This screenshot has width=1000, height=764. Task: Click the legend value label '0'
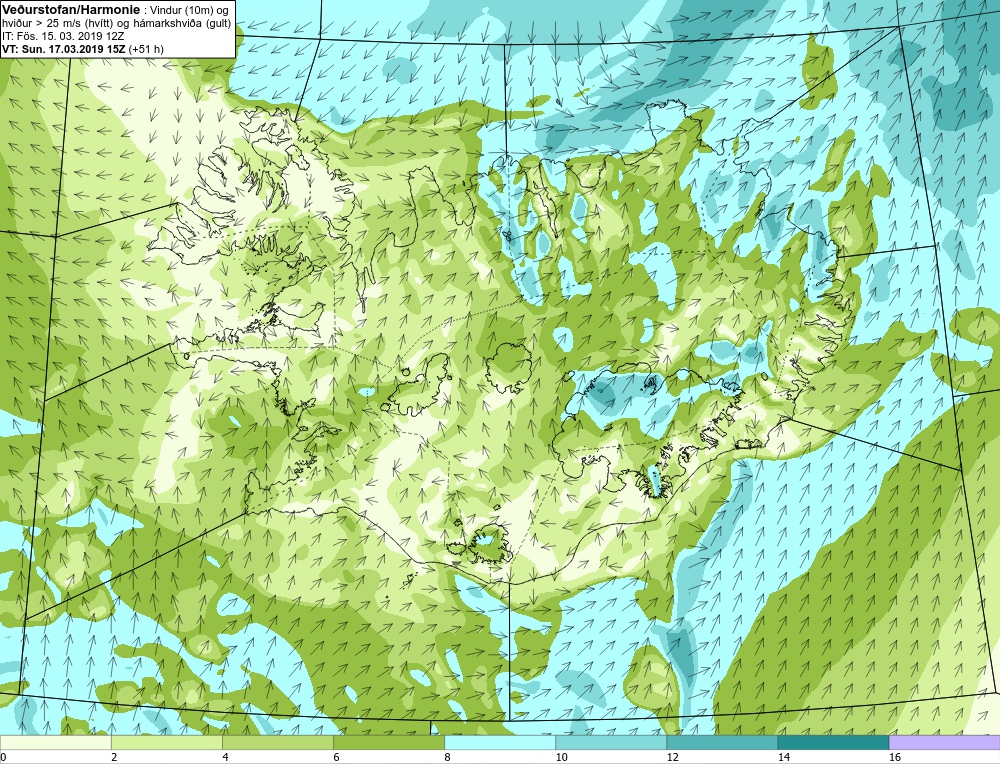click(3, 757)
